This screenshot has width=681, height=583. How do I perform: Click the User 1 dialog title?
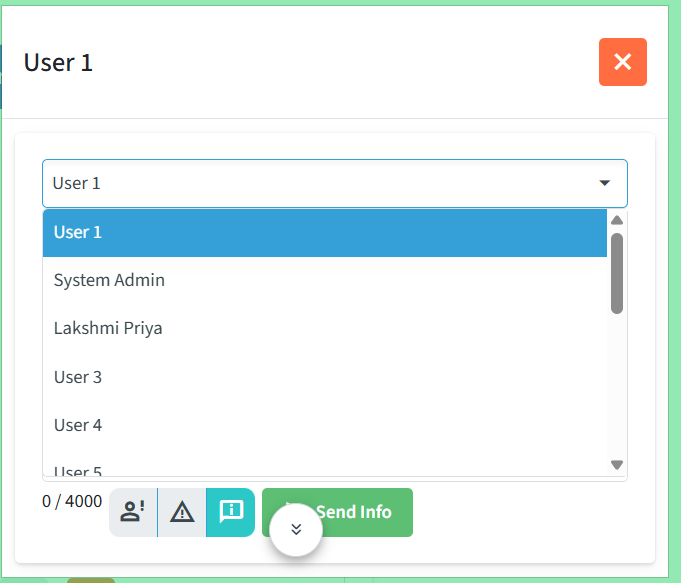click(58, 63)
